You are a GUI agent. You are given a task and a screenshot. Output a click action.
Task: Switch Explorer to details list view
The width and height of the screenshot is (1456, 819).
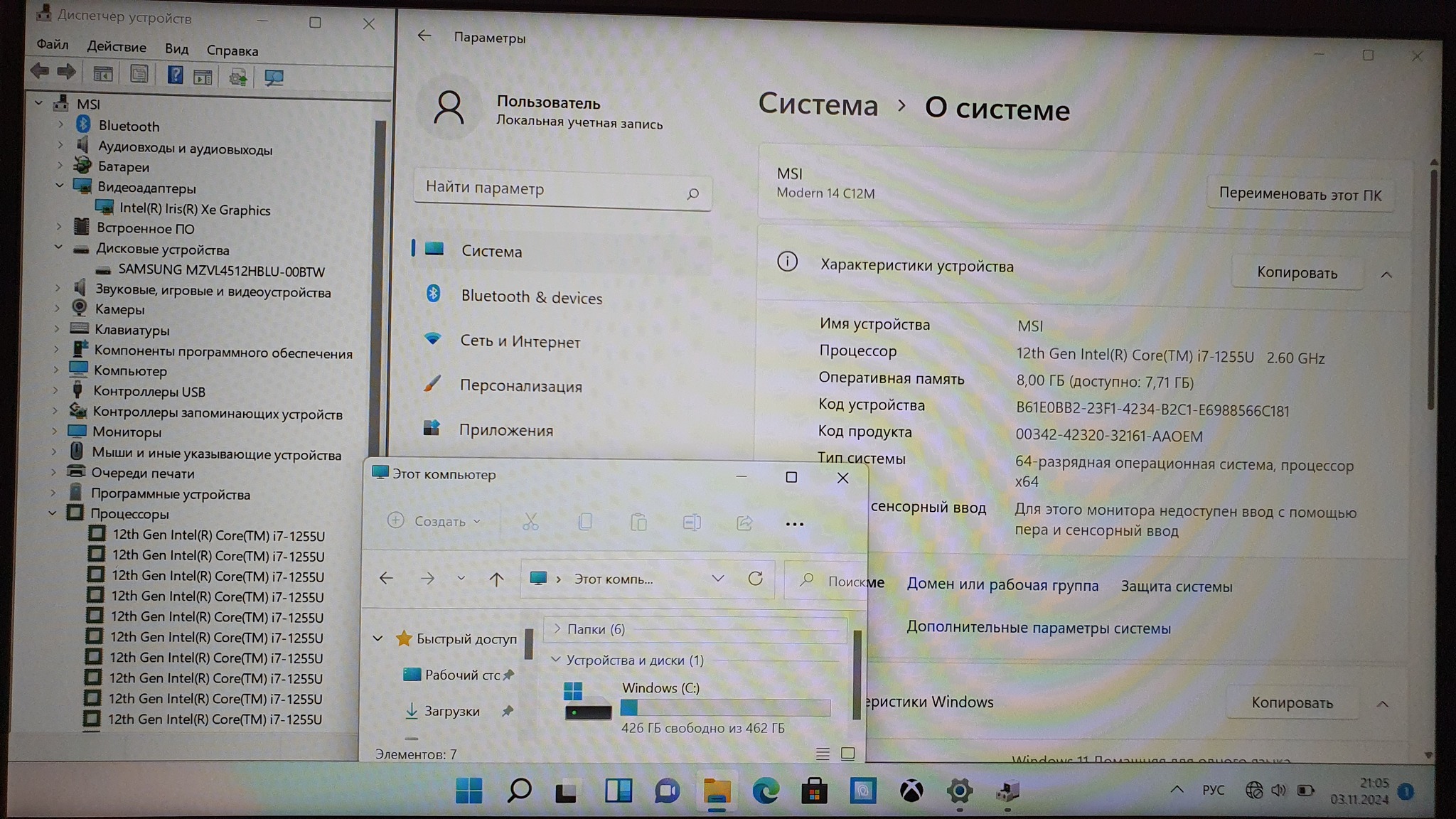823,754
